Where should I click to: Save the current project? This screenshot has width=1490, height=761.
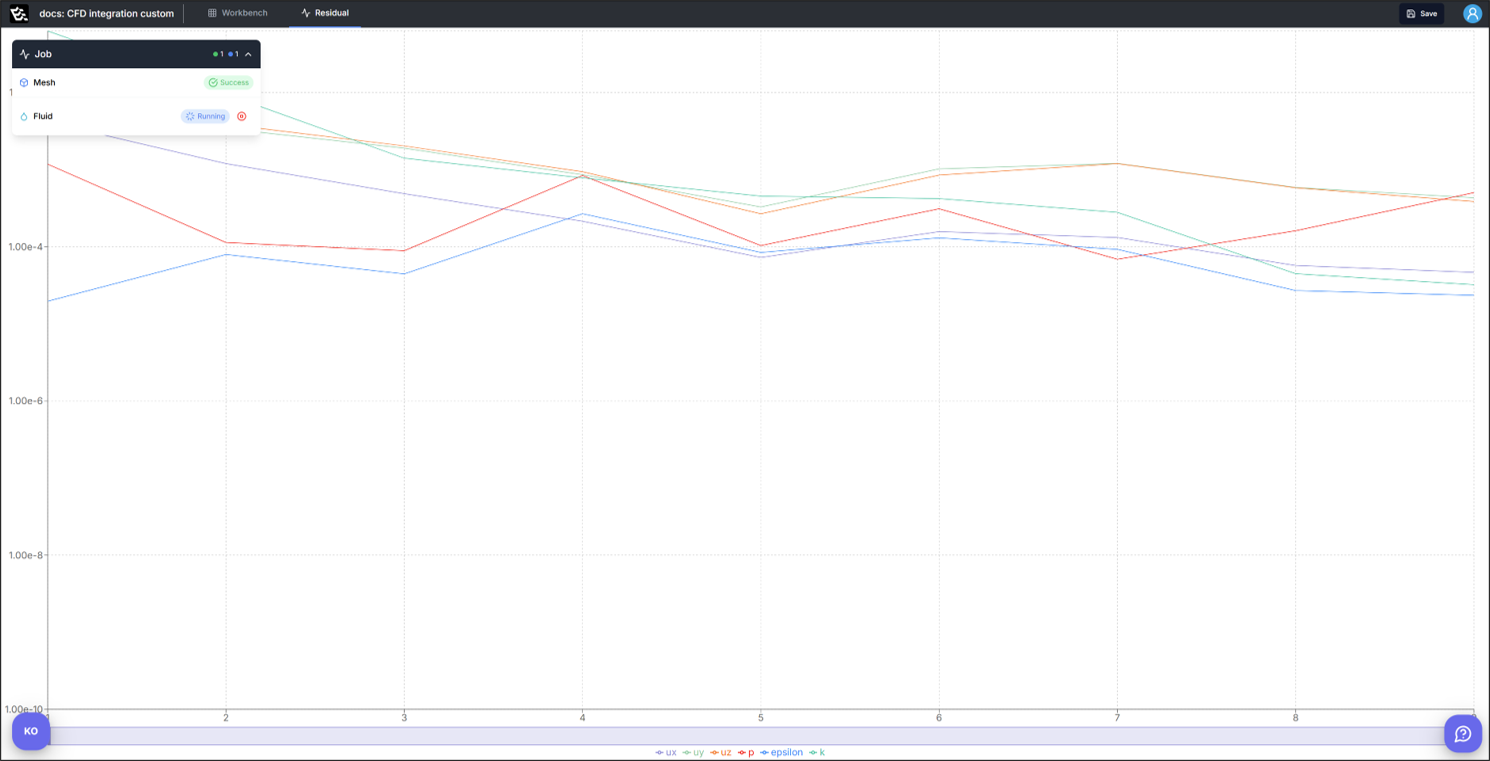(1421, 13)
